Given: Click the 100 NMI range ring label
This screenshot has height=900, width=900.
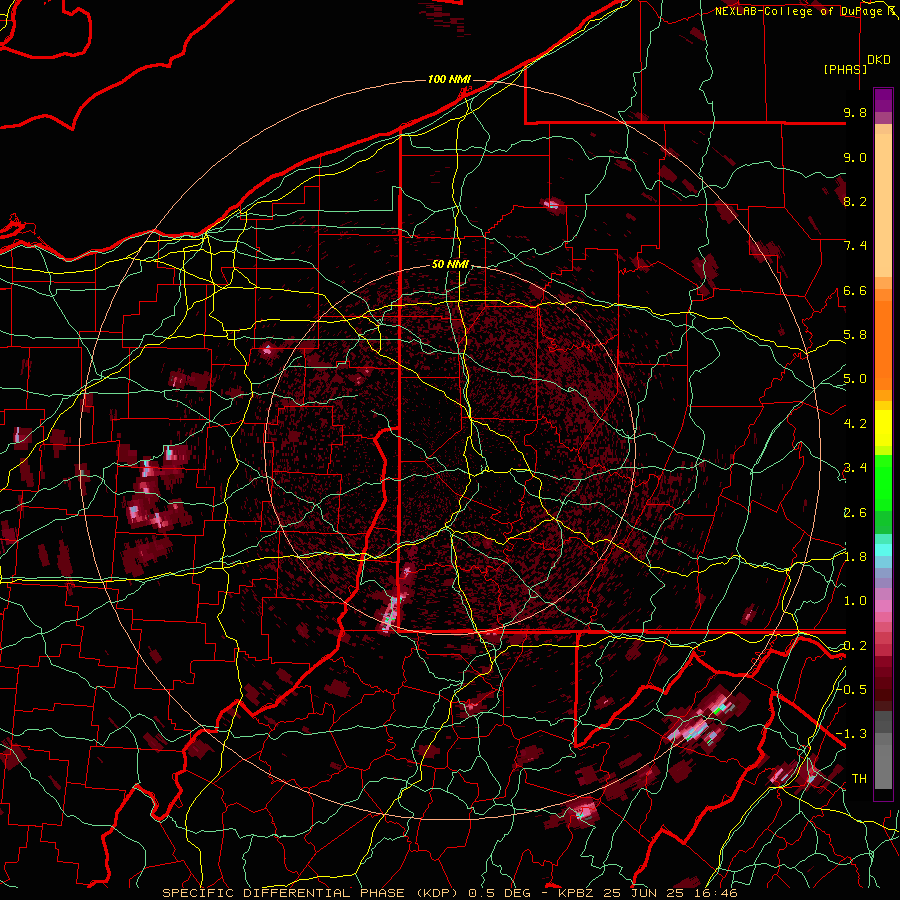Looking at the screenshot, I should click(449, 79).
